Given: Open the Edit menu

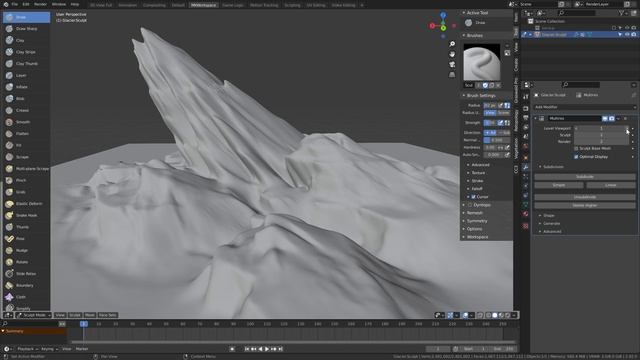Looking at the screenshot, I should click(x=26, y=4).
